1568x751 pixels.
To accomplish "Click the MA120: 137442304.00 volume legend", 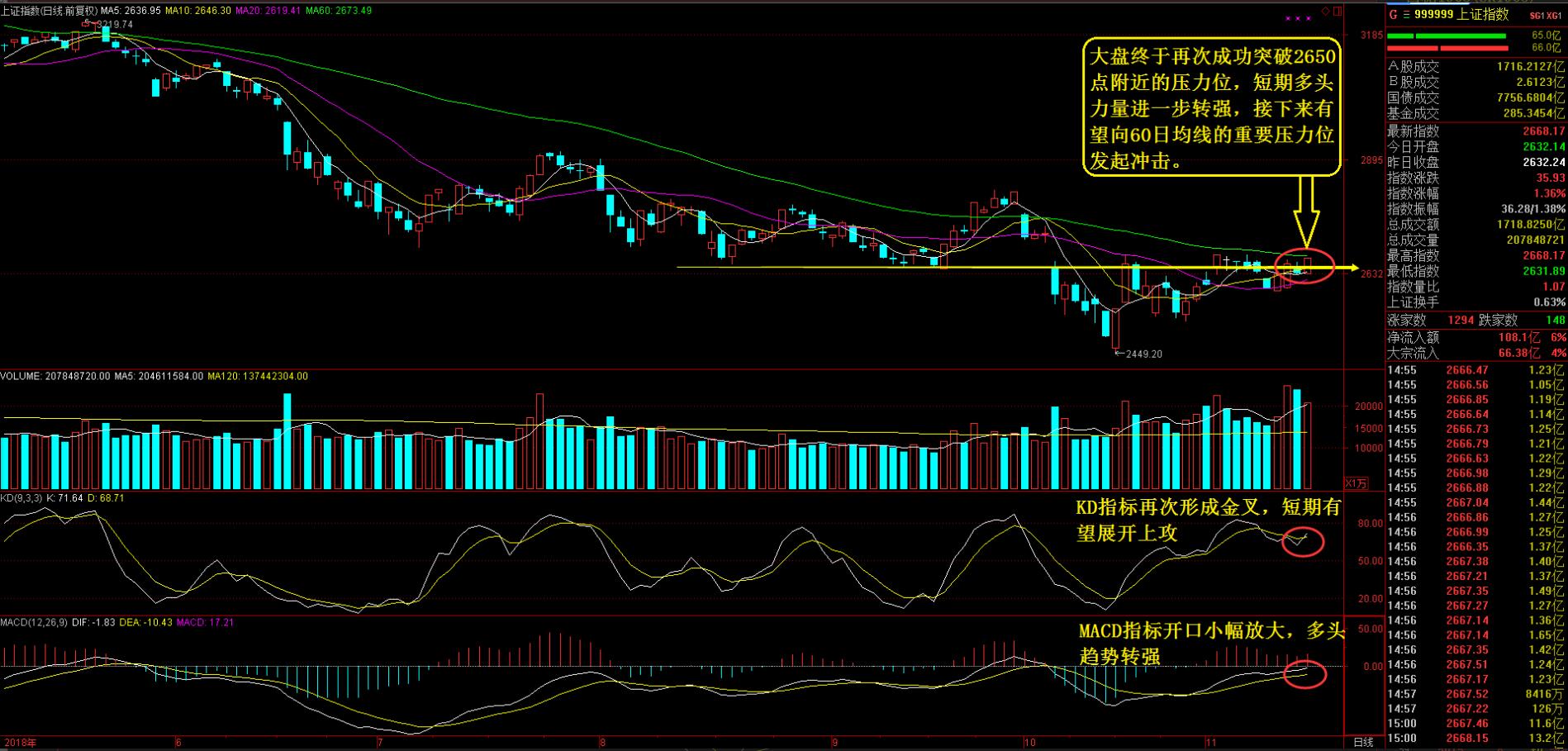I will click(257, 376).
